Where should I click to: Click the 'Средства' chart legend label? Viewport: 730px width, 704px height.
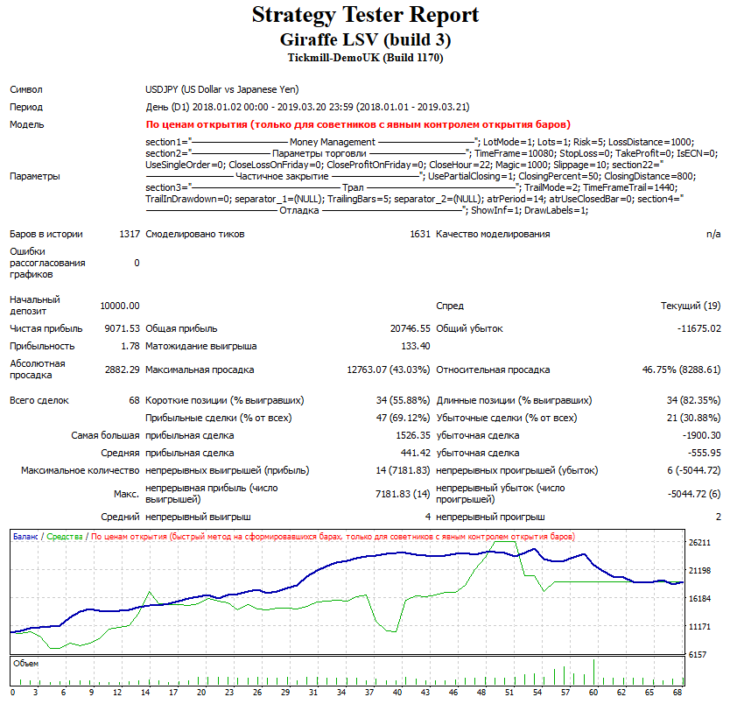[x=65, y=536]
